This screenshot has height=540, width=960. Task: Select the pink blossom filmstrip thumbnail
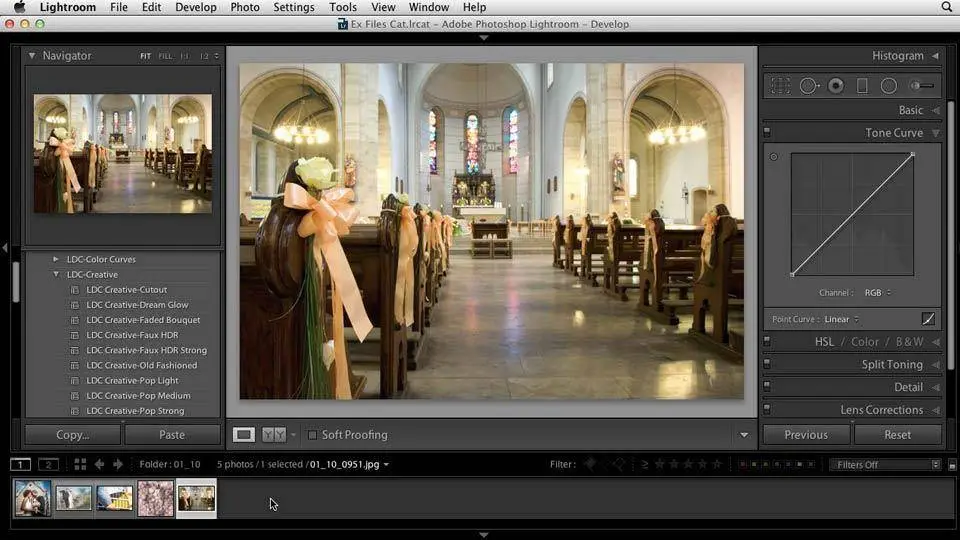coord(155,498)
